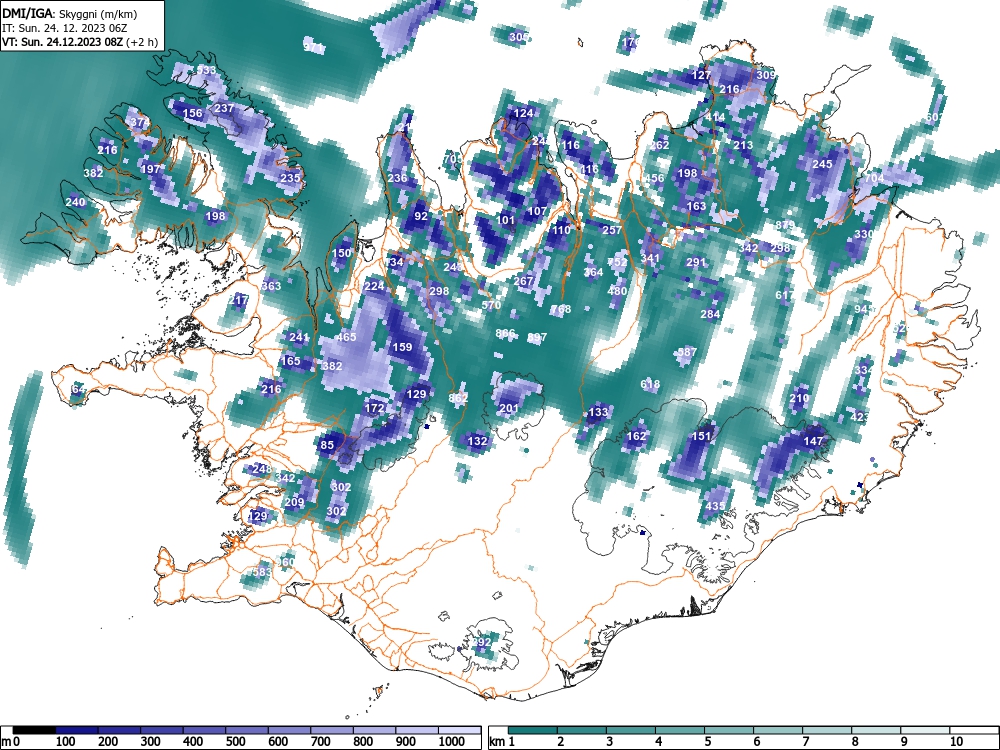Click the visibility value 150 on the map

[342, 253]
